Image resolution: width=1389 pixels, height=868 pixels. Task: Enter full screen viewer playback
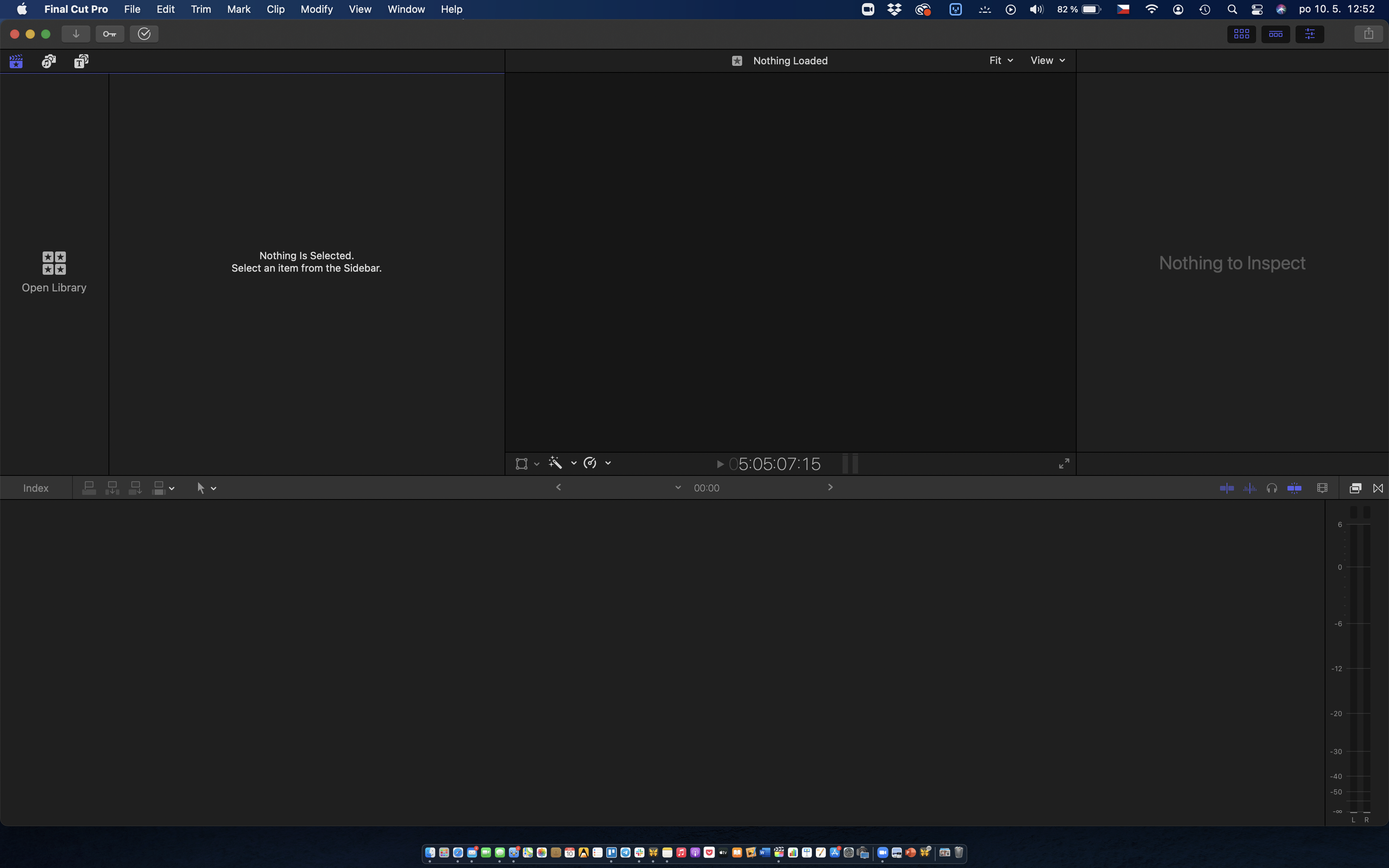click(x=1063, y=463)
